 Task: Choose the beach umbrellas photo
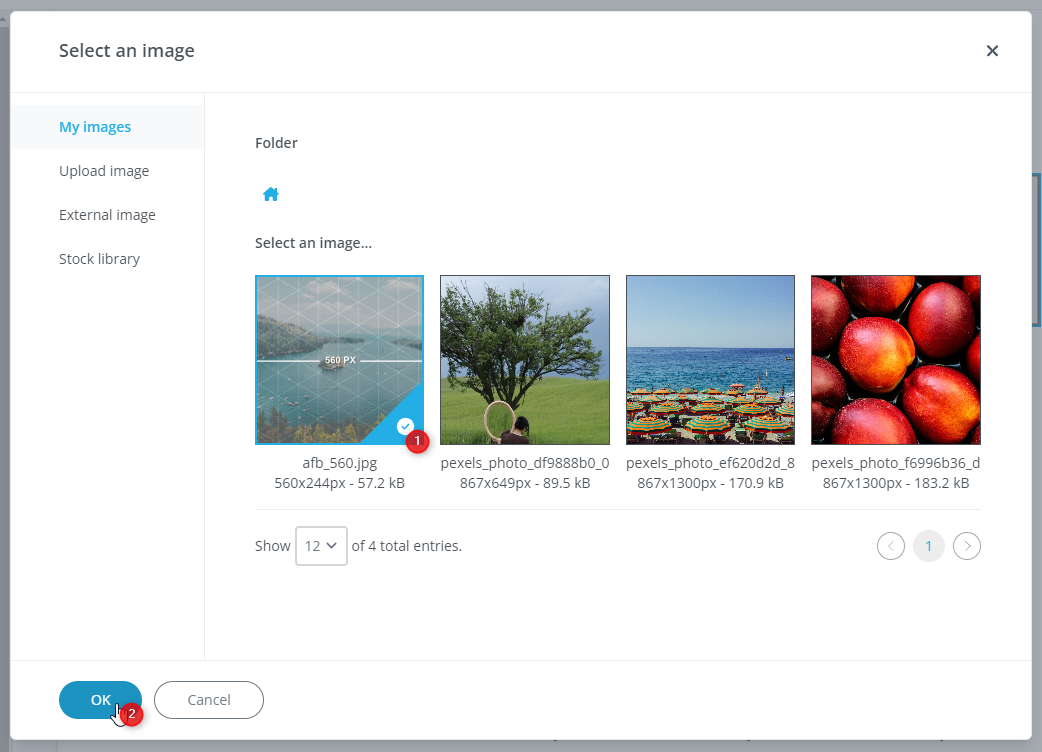tap(710, 360)
